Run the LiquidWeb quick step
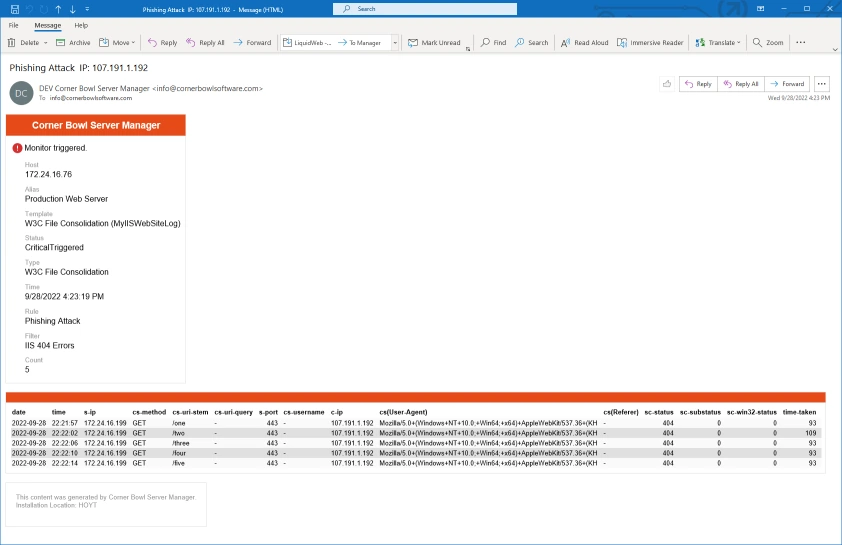 click(x=307, y=42)
